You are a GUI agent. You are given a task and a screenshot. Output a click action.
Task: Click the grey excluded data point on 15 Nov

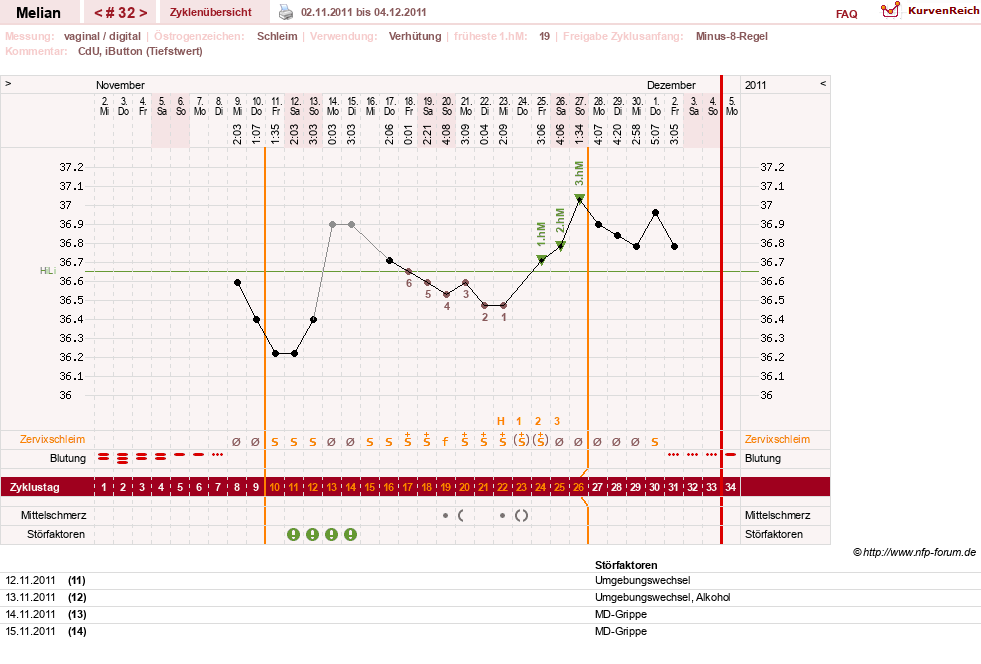[x=352, y=224]
